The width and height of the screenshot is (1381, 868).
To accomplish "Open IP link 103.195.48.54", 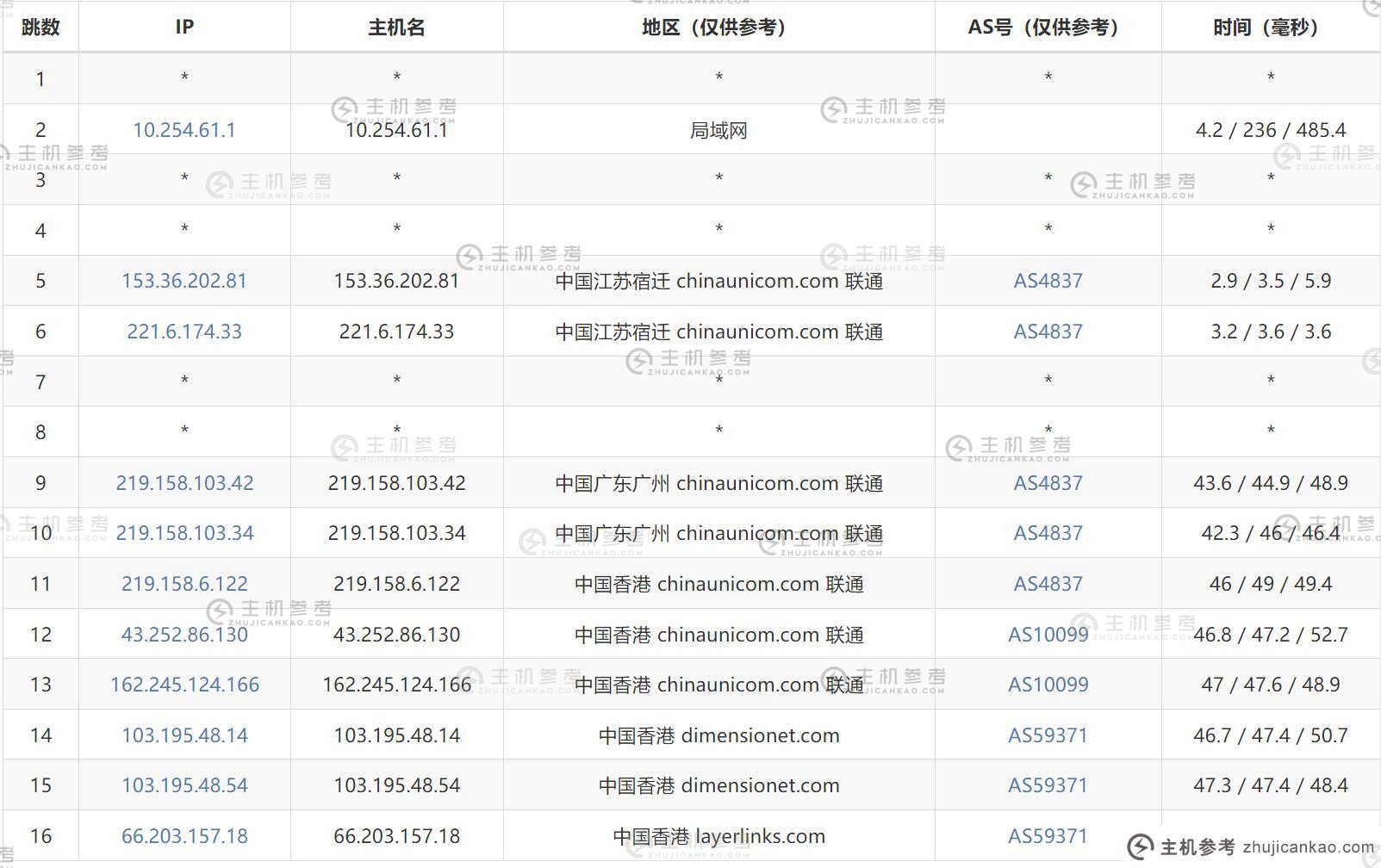I will (184, 785).
